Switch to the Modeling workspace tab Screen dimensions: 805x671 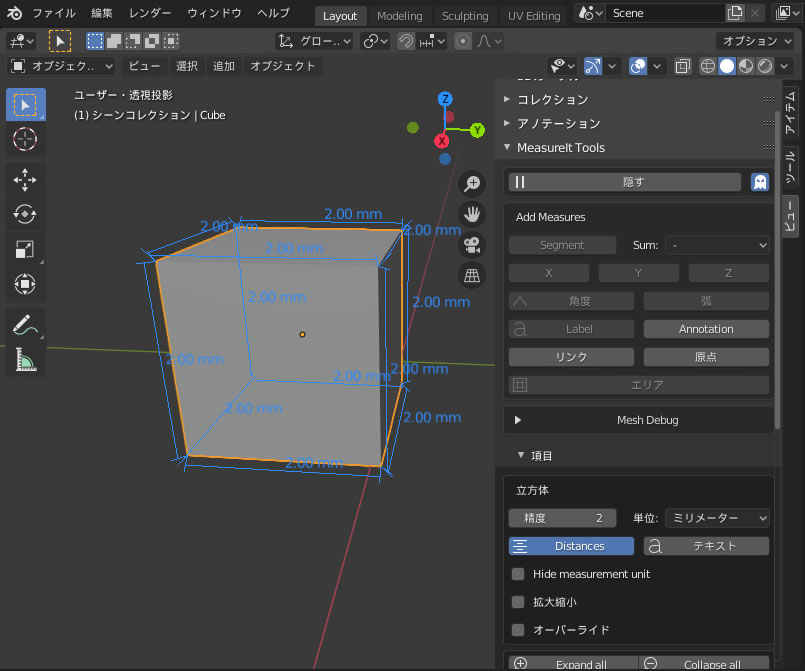point(400,16)
